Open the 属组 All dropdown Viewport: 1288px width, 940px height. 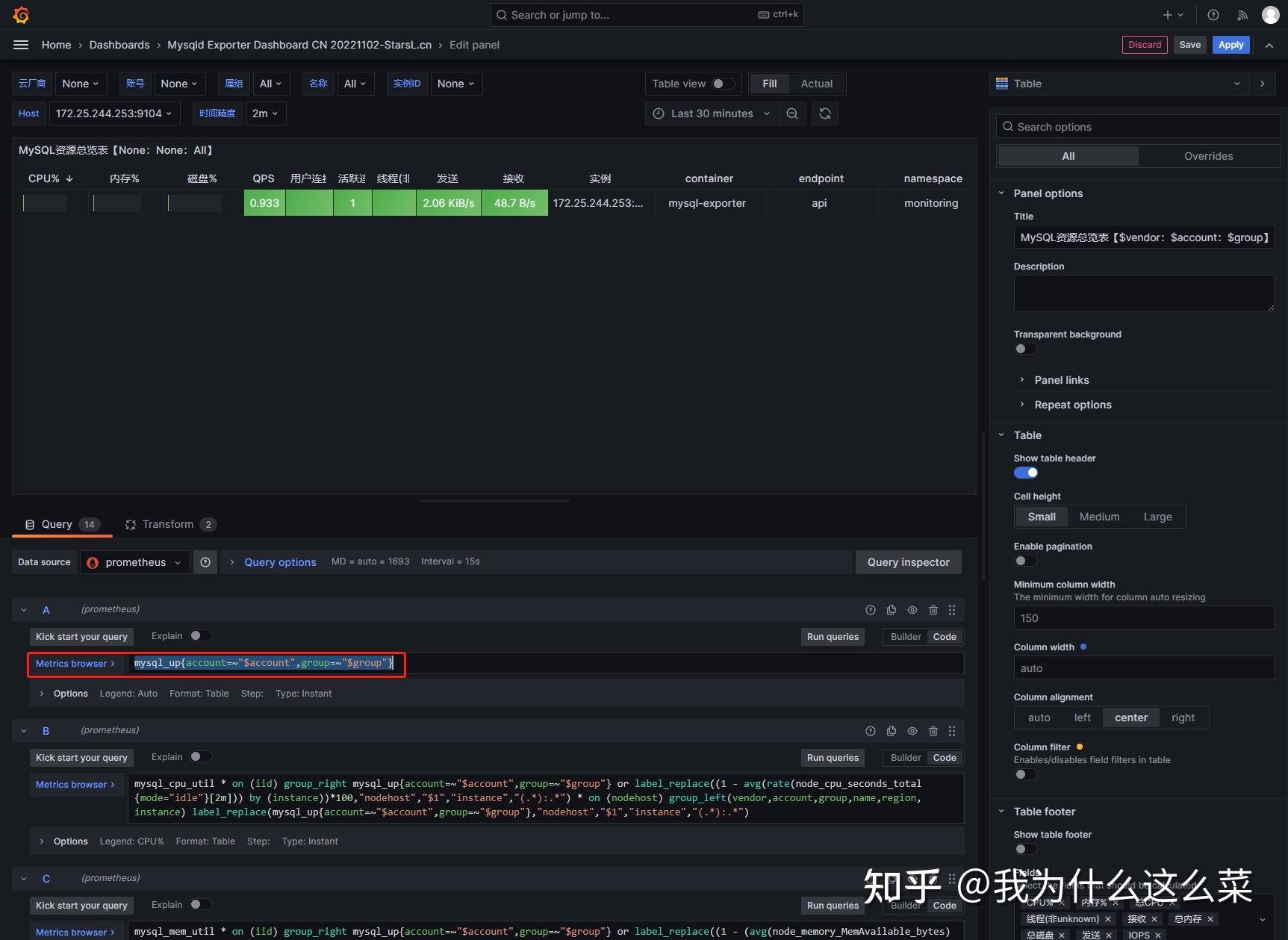click(x=270, y=84)
